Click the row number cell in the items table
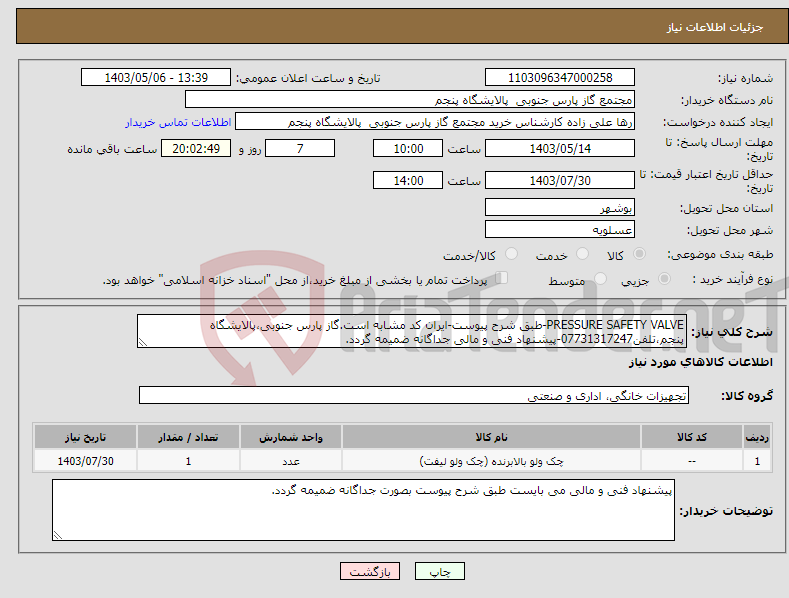 (757, 461)
